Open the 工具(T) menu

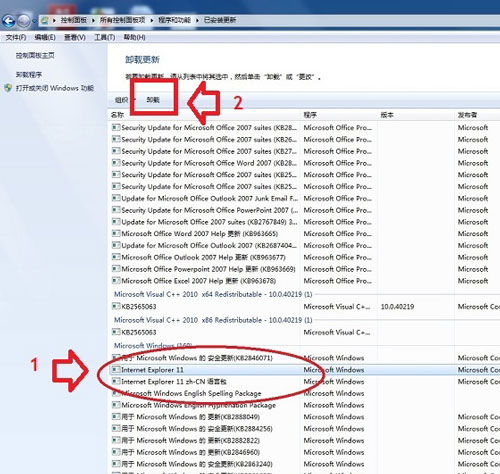tap(104, 37)
